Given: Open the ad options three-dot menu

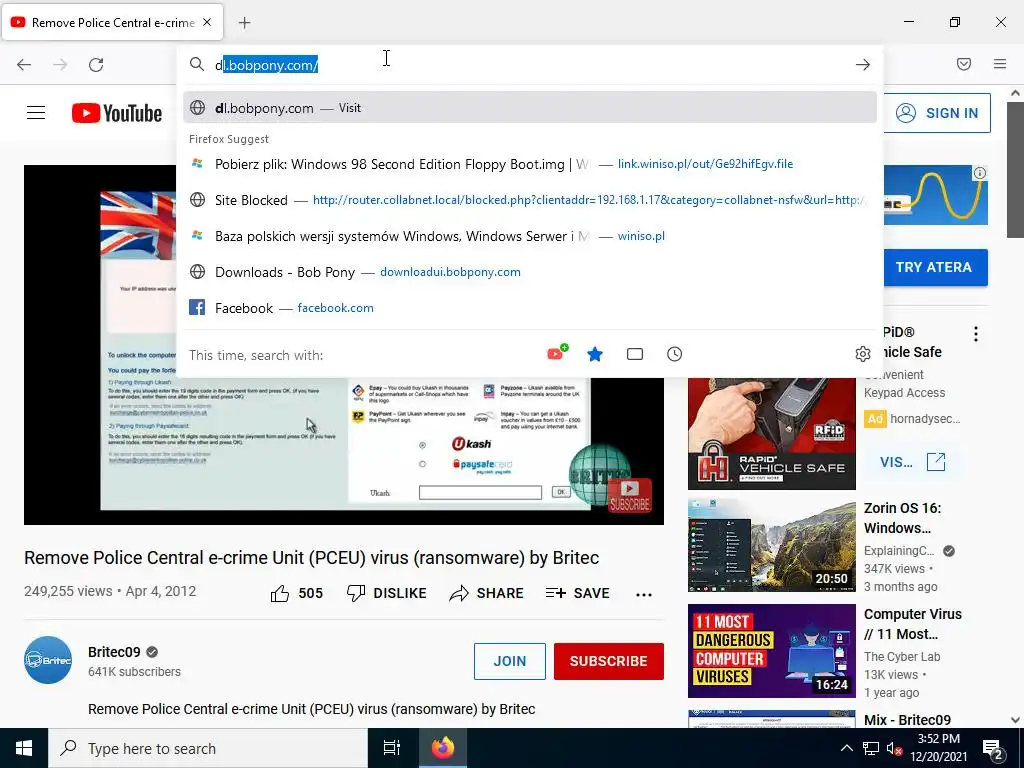Looking at the screenshot, I should point(976,334).
